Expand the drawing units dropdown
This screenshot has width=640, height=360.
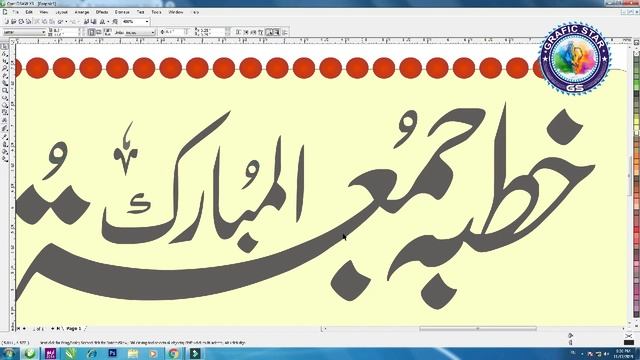point(153,32)
